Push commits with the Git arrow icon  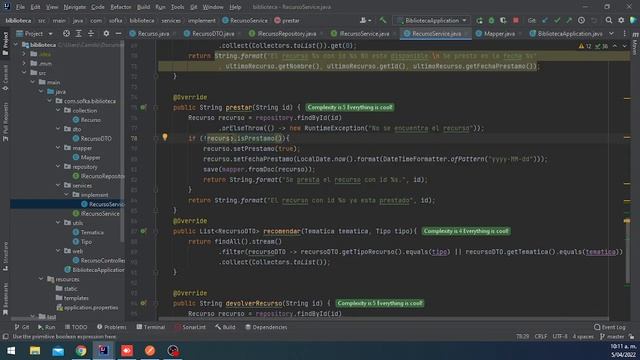click(569, 20)
